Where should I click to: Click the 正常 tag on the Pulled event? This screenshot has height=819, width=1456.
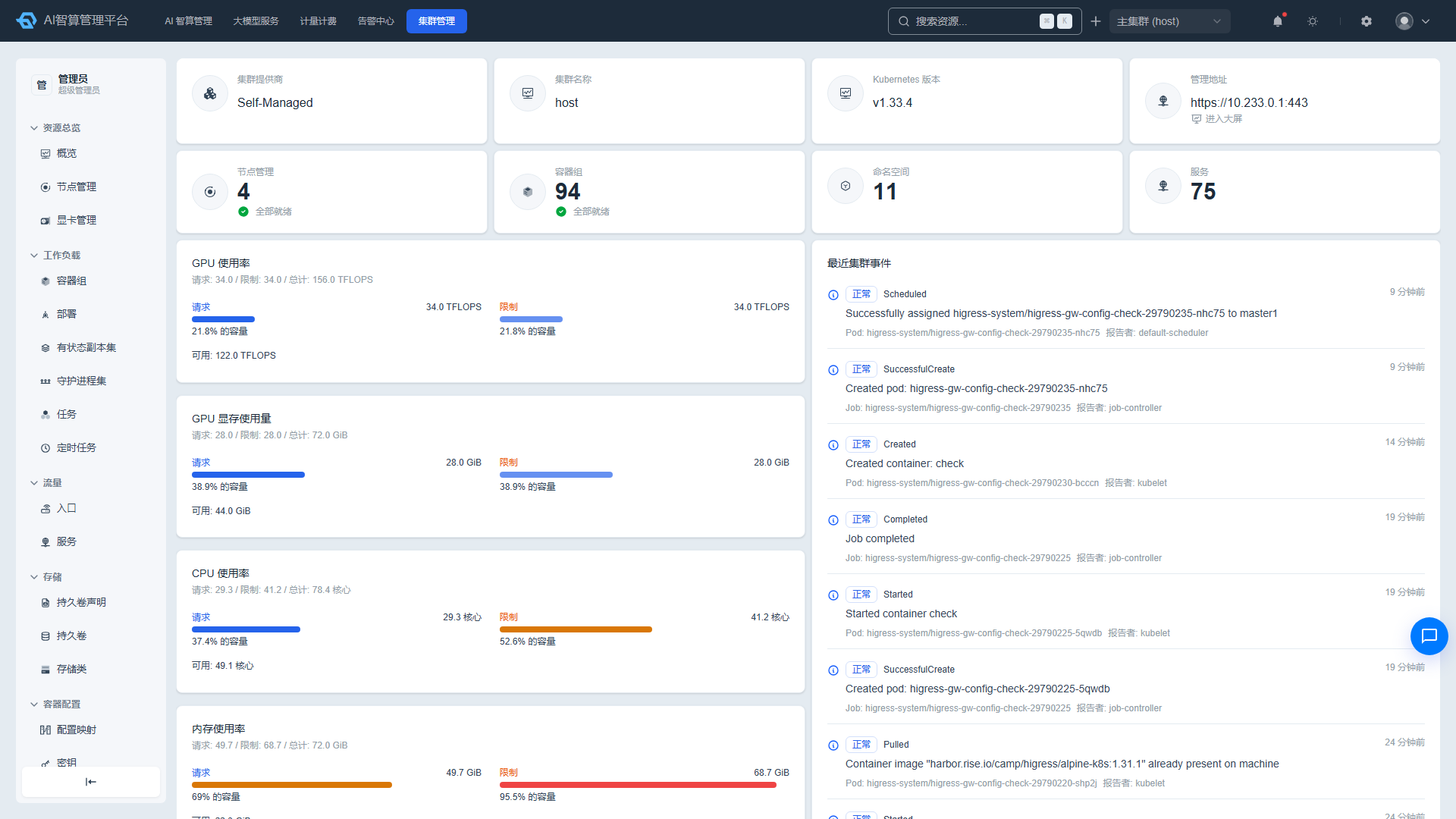[861, 745]
